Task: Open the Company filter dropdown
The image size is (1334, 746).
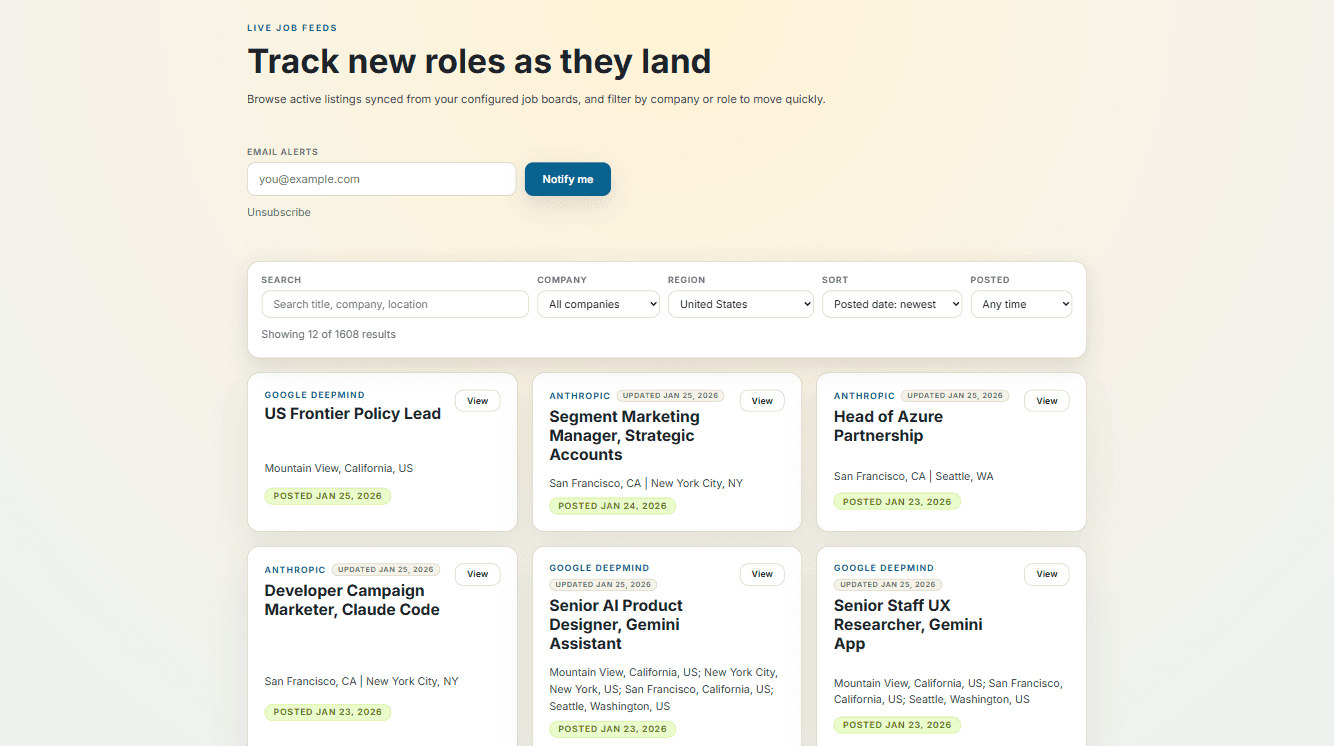Action: (598, 303)
